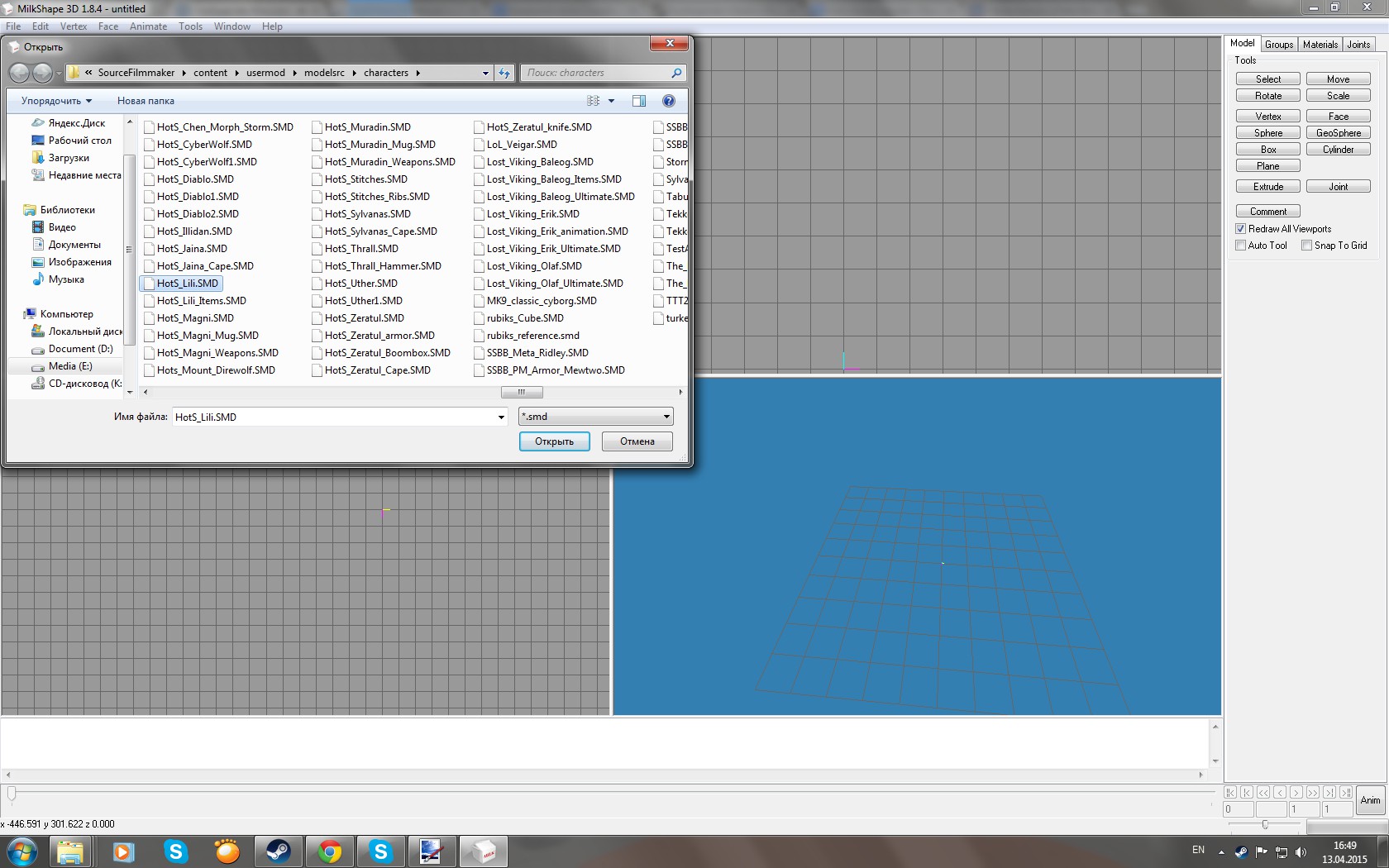Go forward in the Open dialog
The height and width of the screenshot is (868, 1389).
42,74
